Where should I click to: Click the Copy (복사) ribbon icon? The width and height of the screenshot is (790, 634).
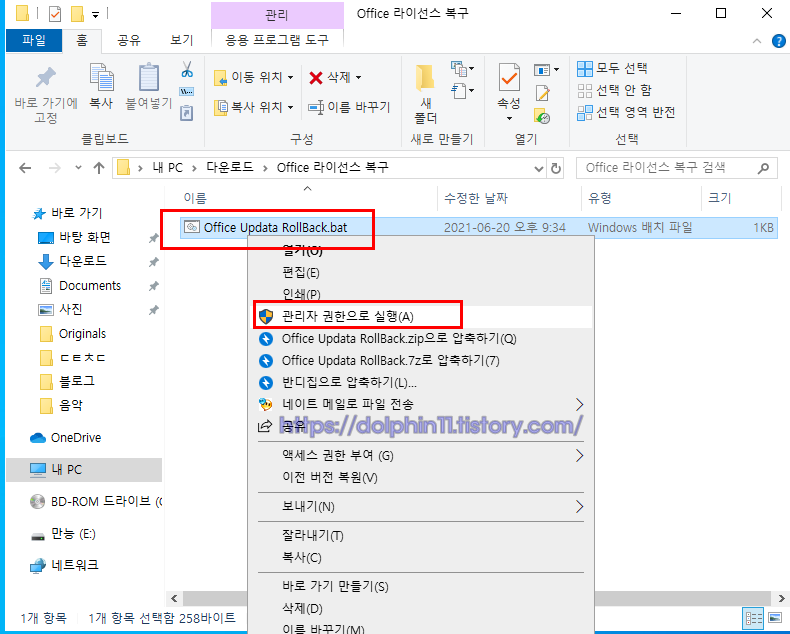[101, 78]
